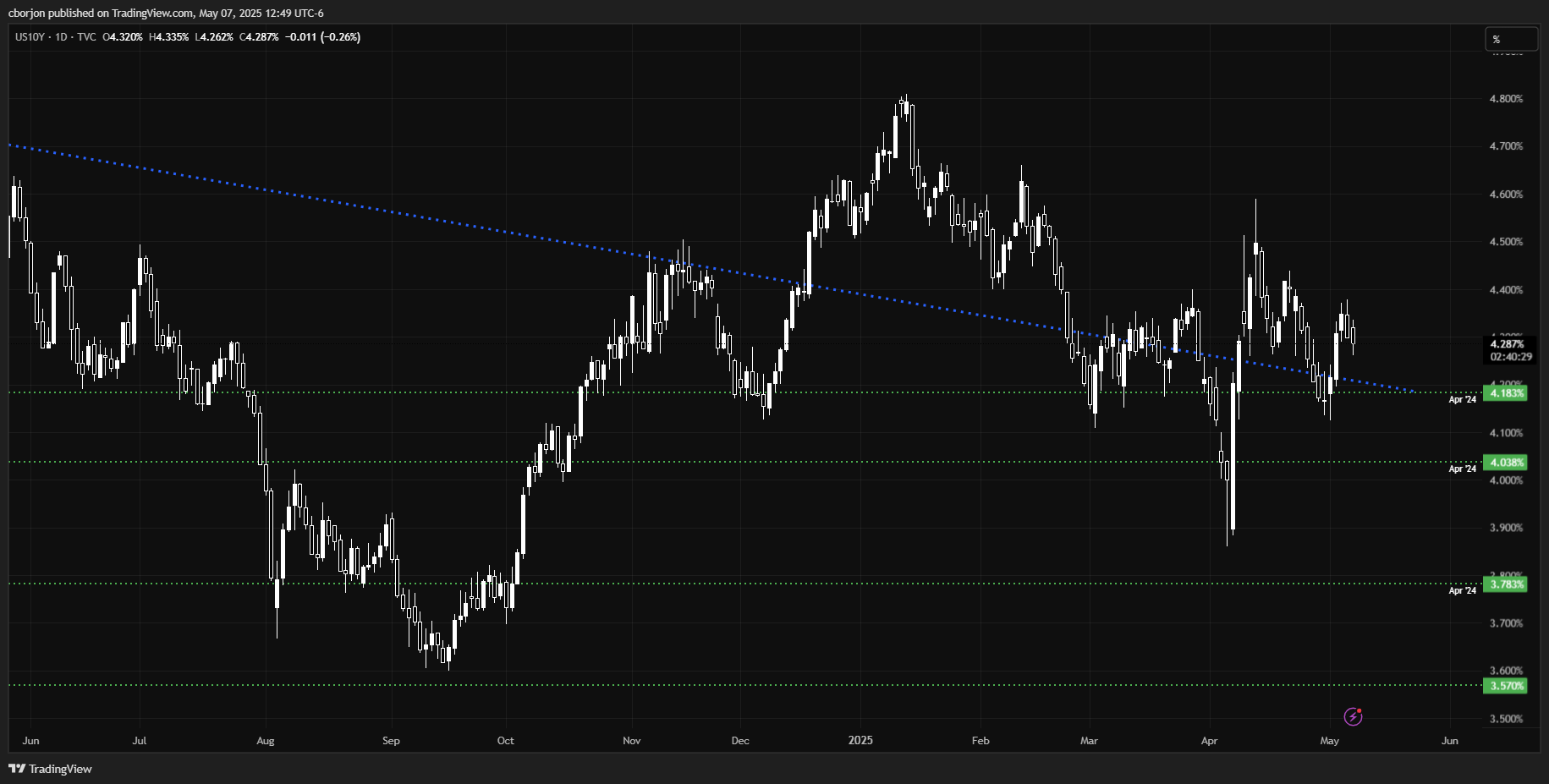
Task: Click the Nov label on time axis
Action: tap(631, 741)
